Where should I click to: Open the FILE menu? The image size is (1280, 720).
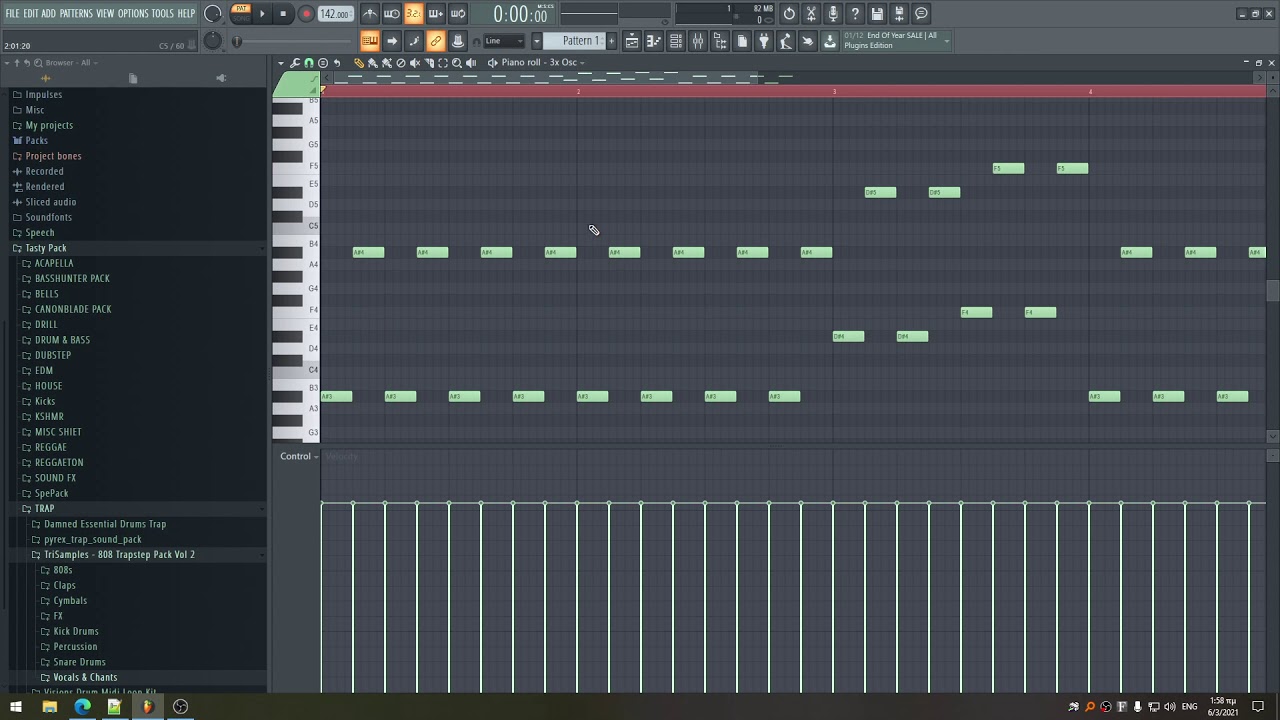pyautogui.click(x=12, y=13)
